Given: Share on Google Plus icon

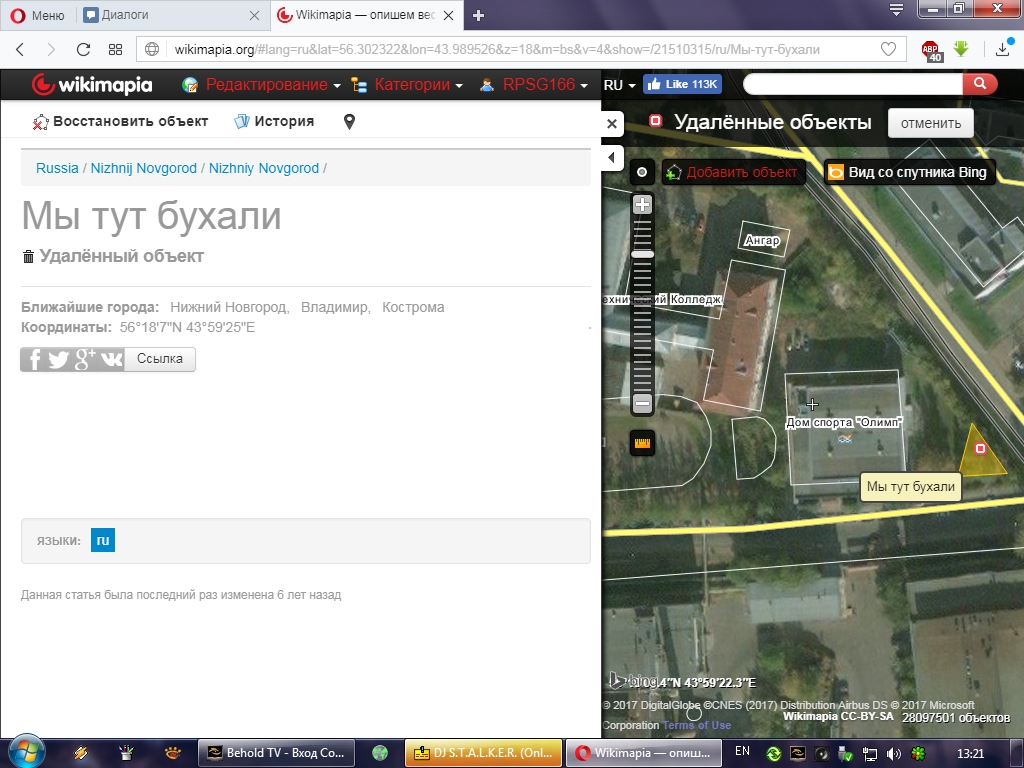Looking at the screenshot, I should tap(84, 359).
